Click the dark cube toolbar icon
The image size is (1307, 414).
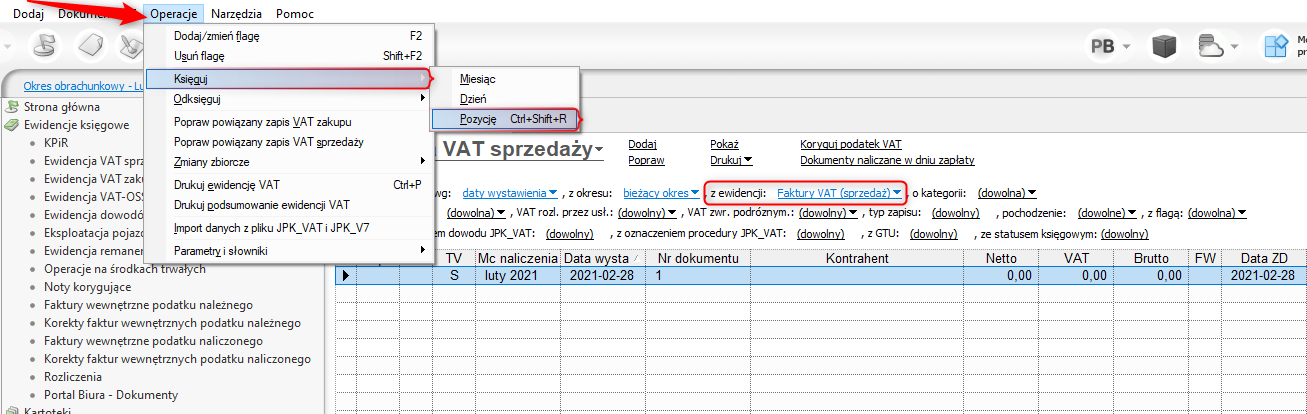(1162, 46)
